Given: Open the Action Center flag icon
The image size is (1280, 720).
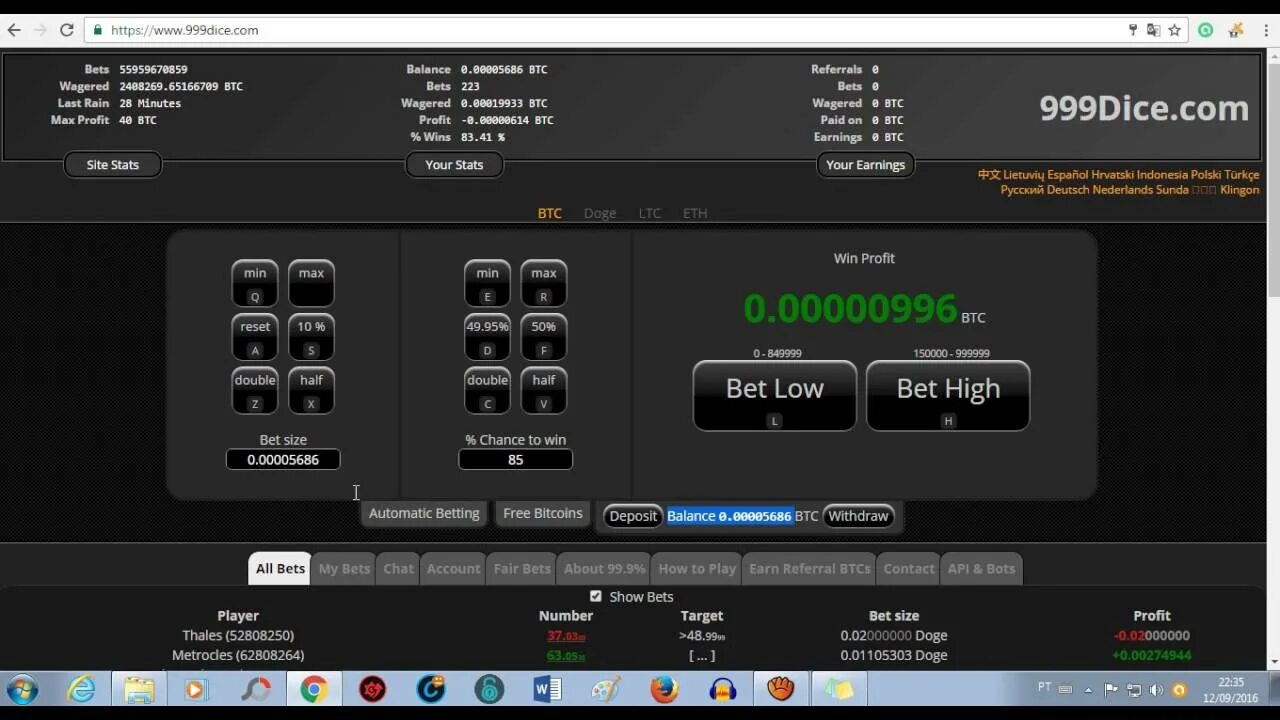Looking at the screenshot, I should (x=1111, y=690).
